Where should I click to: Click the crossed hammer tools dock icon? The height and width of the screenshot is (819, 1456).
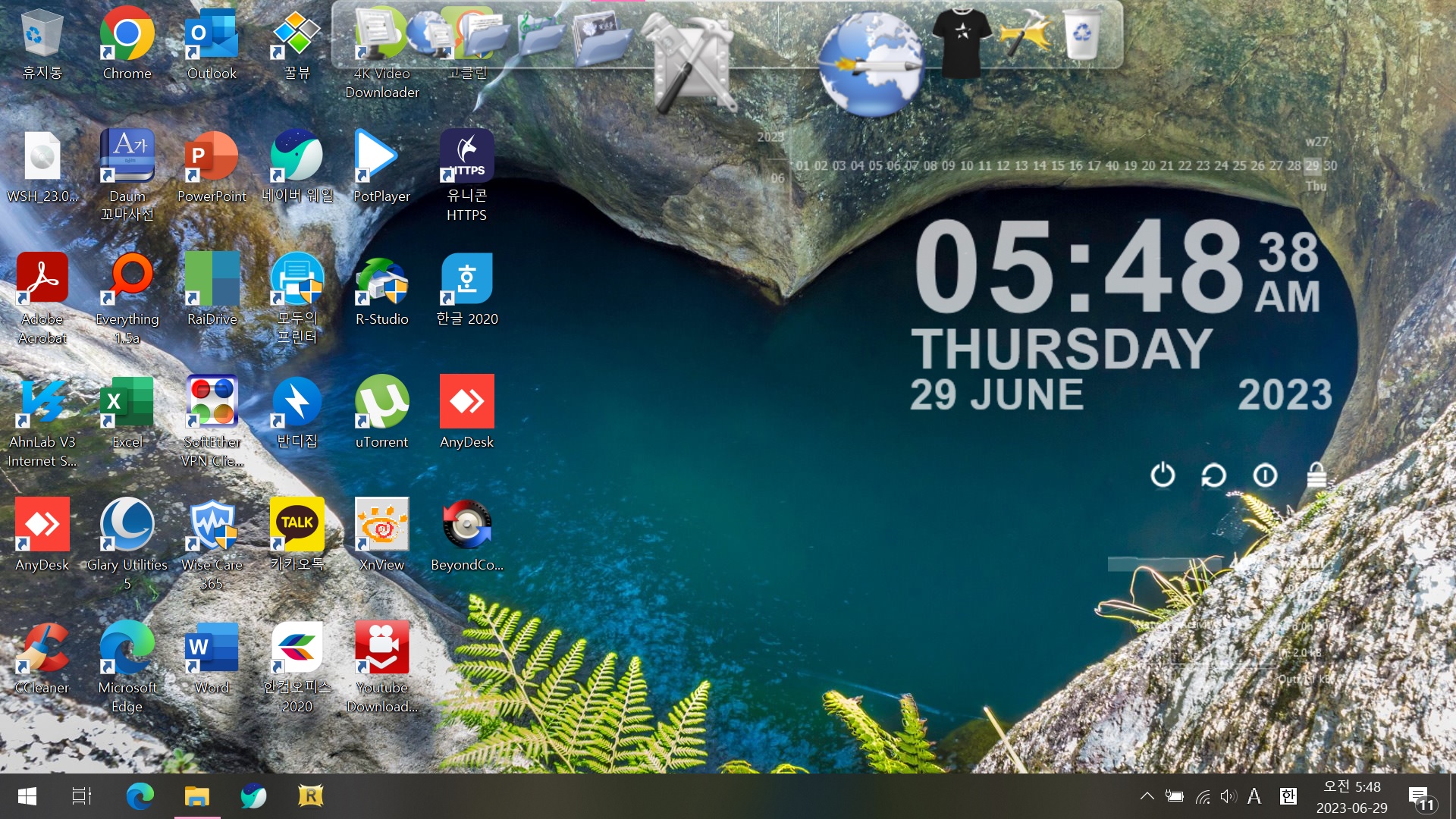(1027, 35)
